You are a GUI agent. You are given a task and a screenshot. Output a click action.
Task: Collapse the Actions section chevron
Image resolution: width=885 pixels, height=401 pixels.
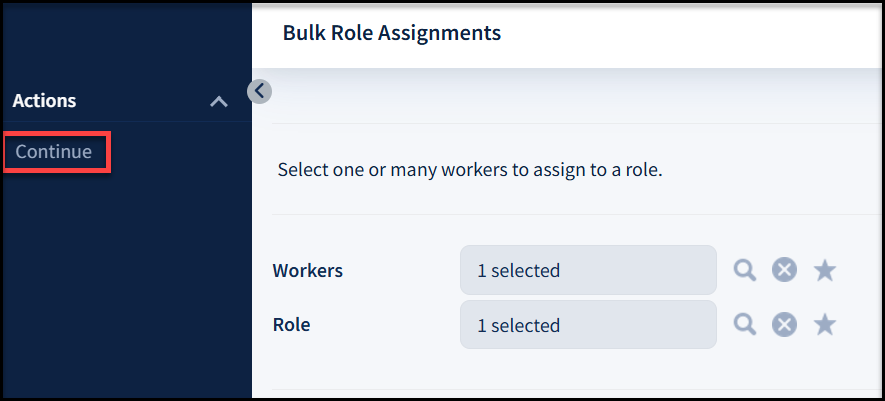tap(219, 101)
